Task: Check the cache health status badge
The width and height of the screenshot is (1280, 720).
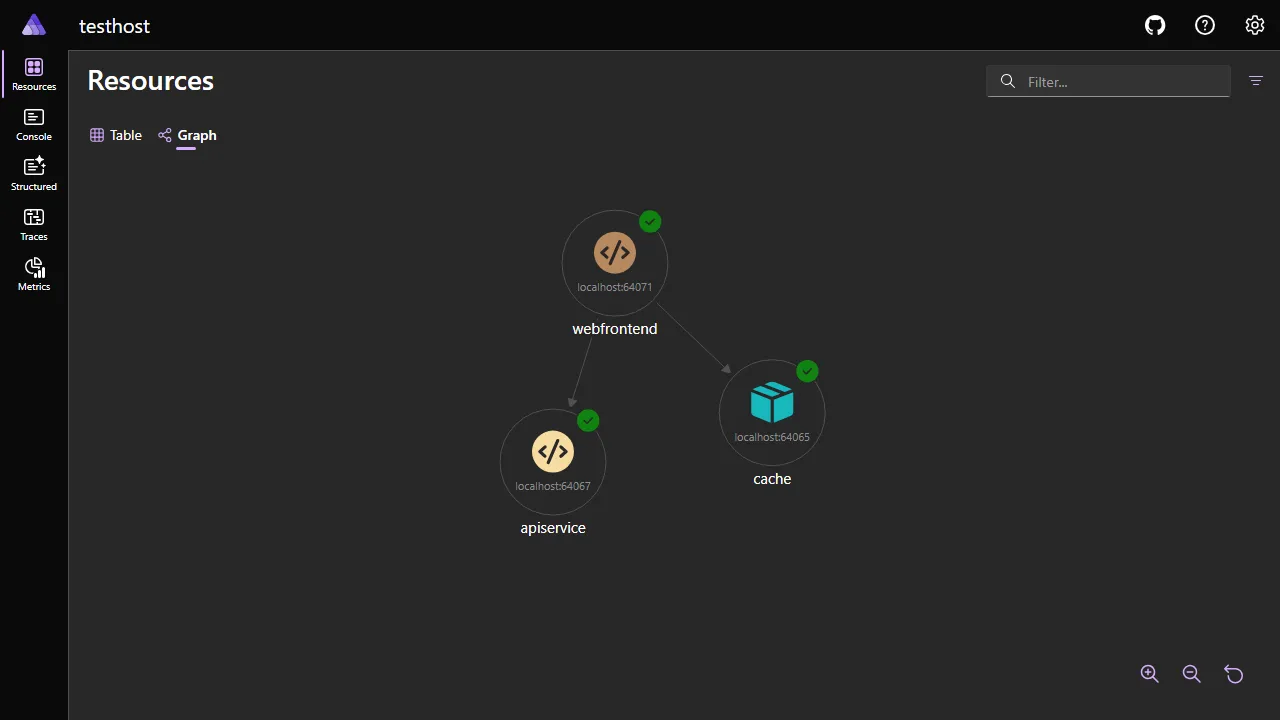Action: point(807,371)
